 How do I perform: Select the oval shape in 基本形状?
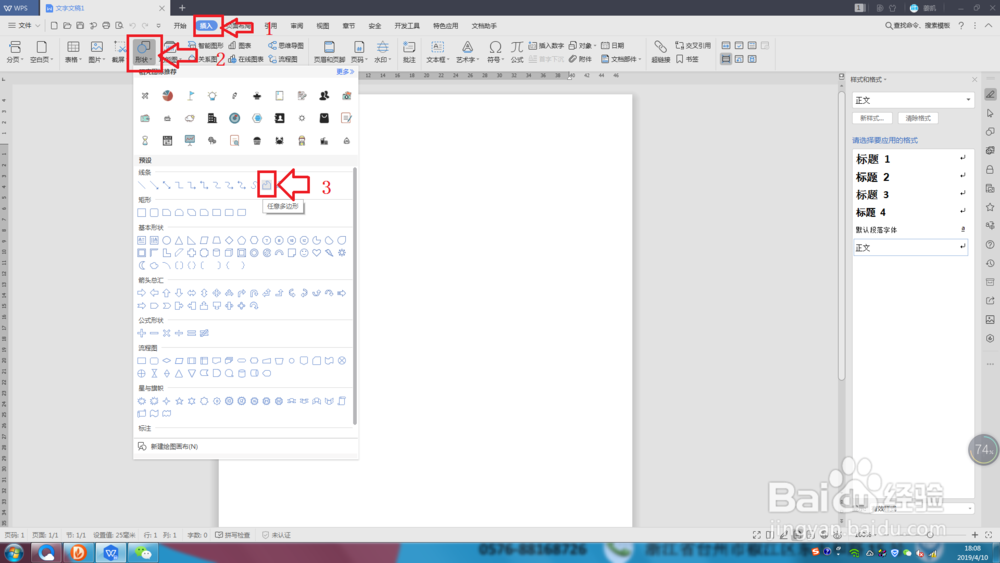click(166, 240)
